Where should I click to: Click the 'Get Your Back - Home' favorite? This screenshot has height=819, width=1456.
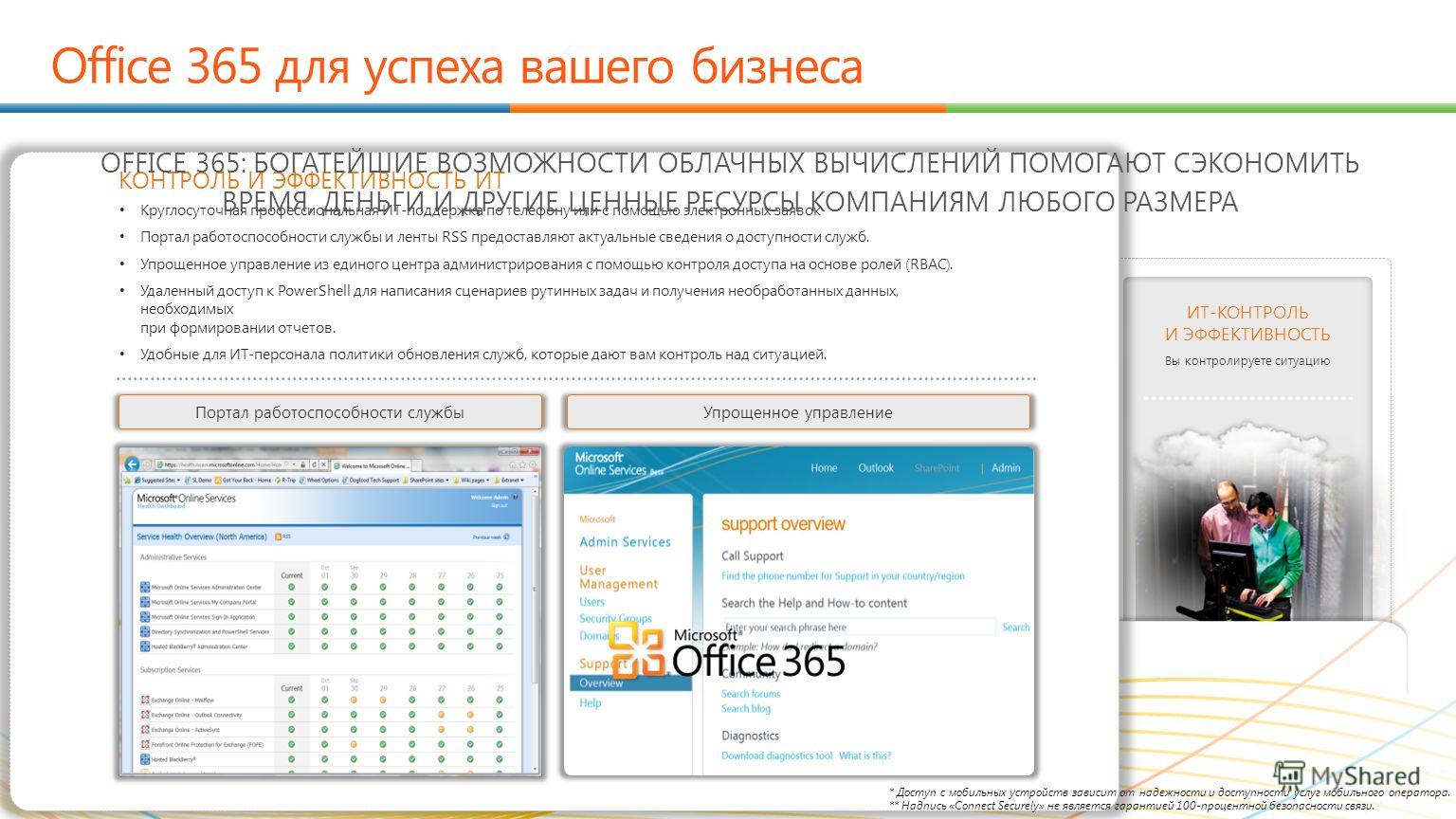click(244, 481)
